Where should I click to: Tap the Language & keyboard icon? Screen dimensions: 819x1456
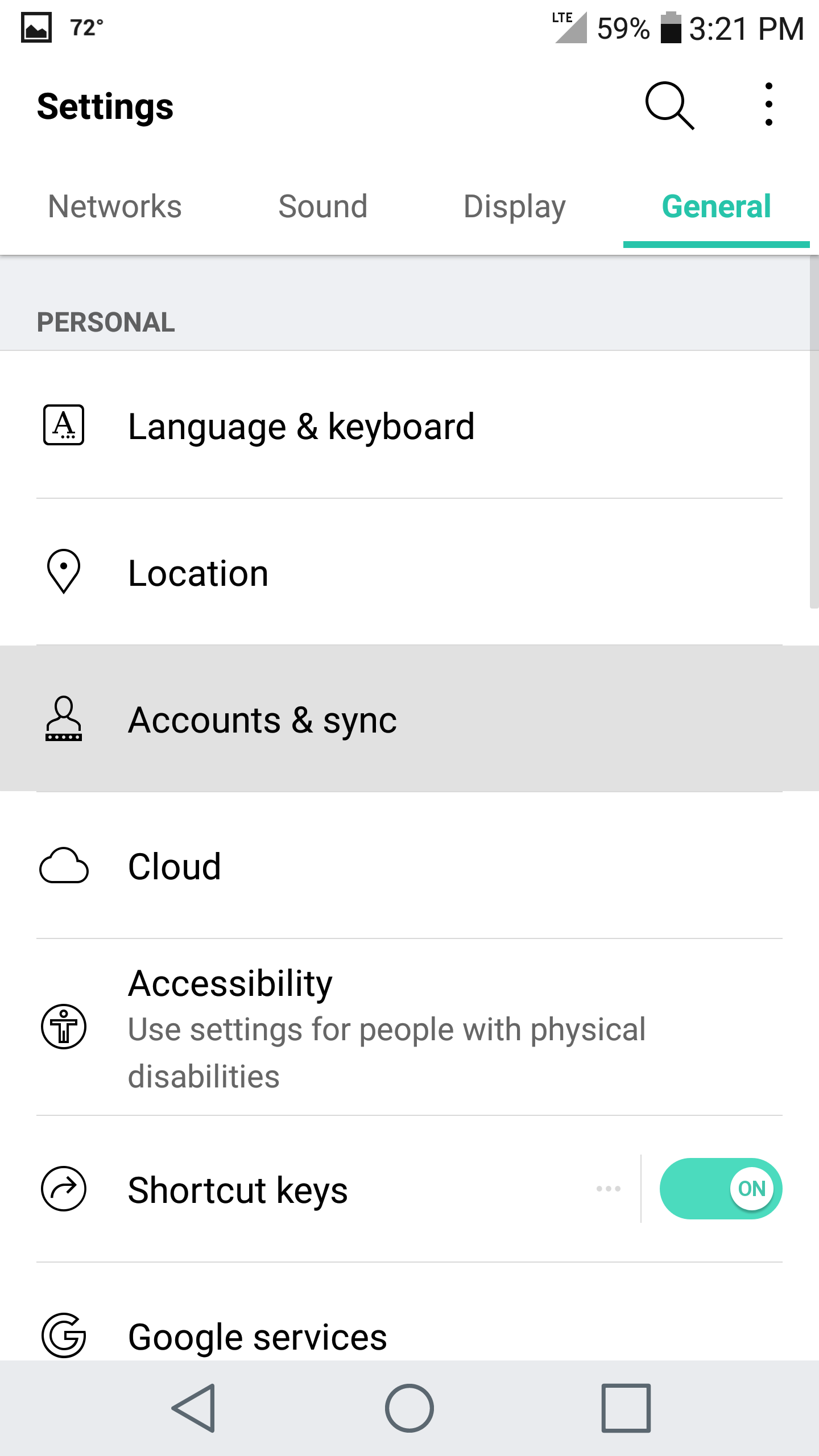64,425
